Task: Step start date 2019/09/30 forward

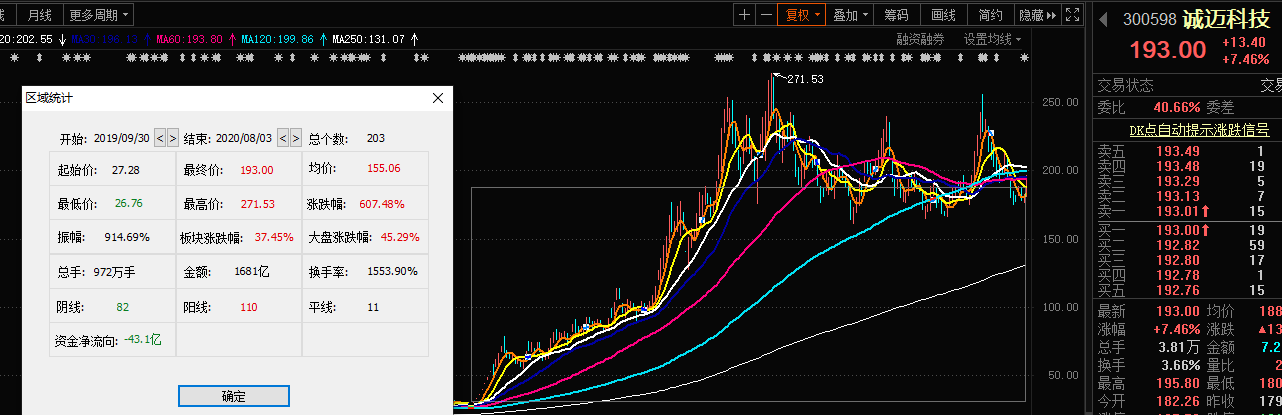Action: (x=173, y=138)
